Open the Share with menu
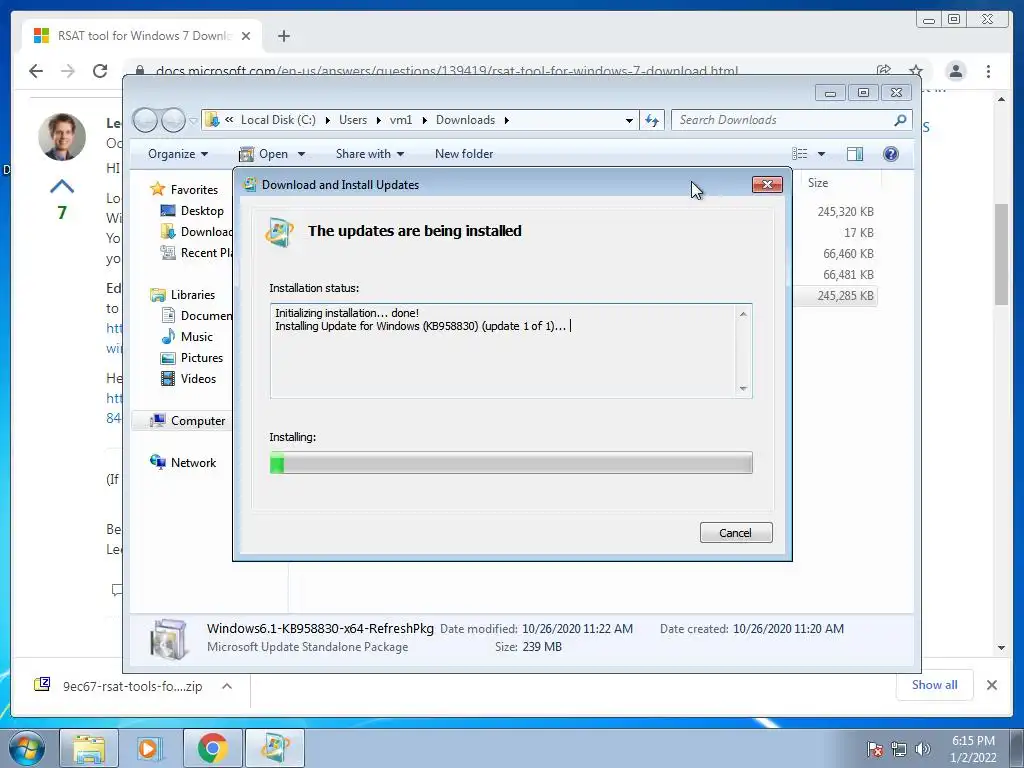The image size is (1024, 768). pyautogui.click(x=370, y=154)
